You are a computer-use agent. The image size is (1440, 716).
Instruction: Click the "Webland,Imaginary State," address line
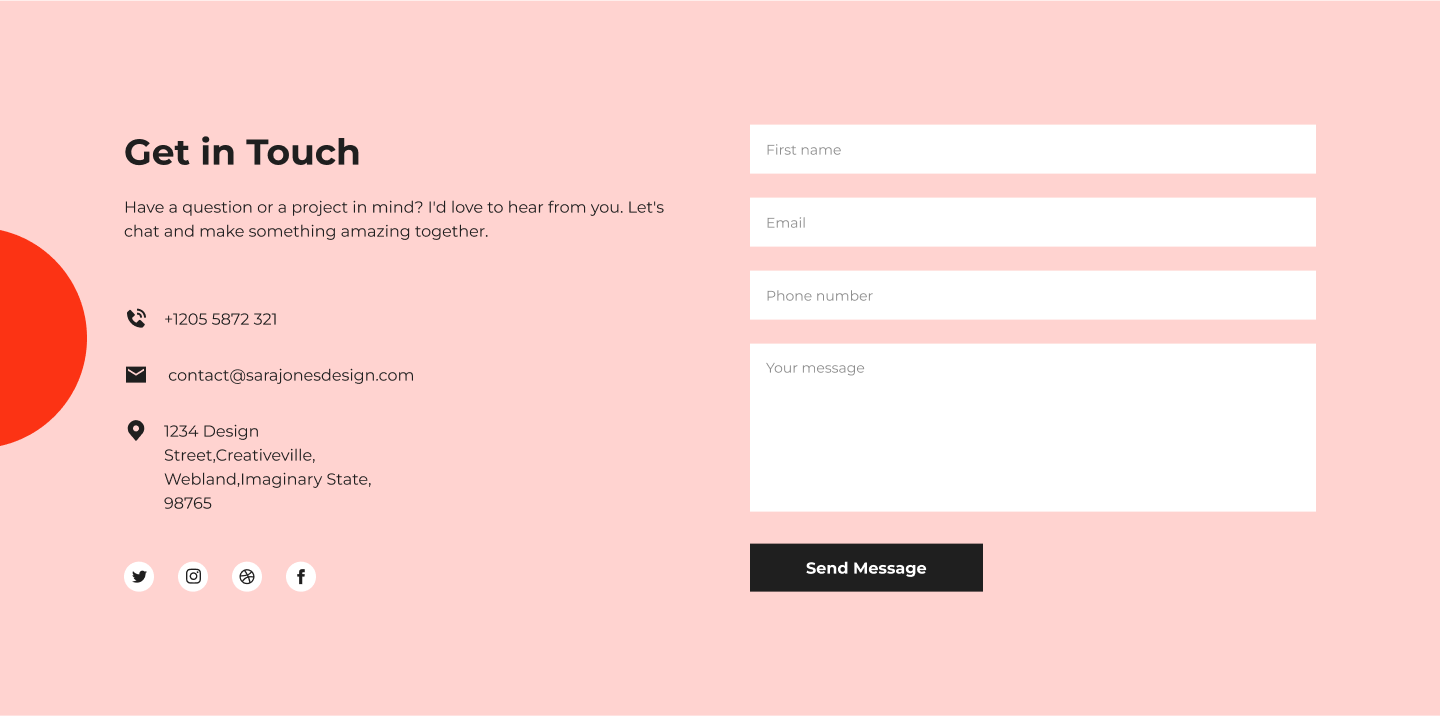[268, 480]
